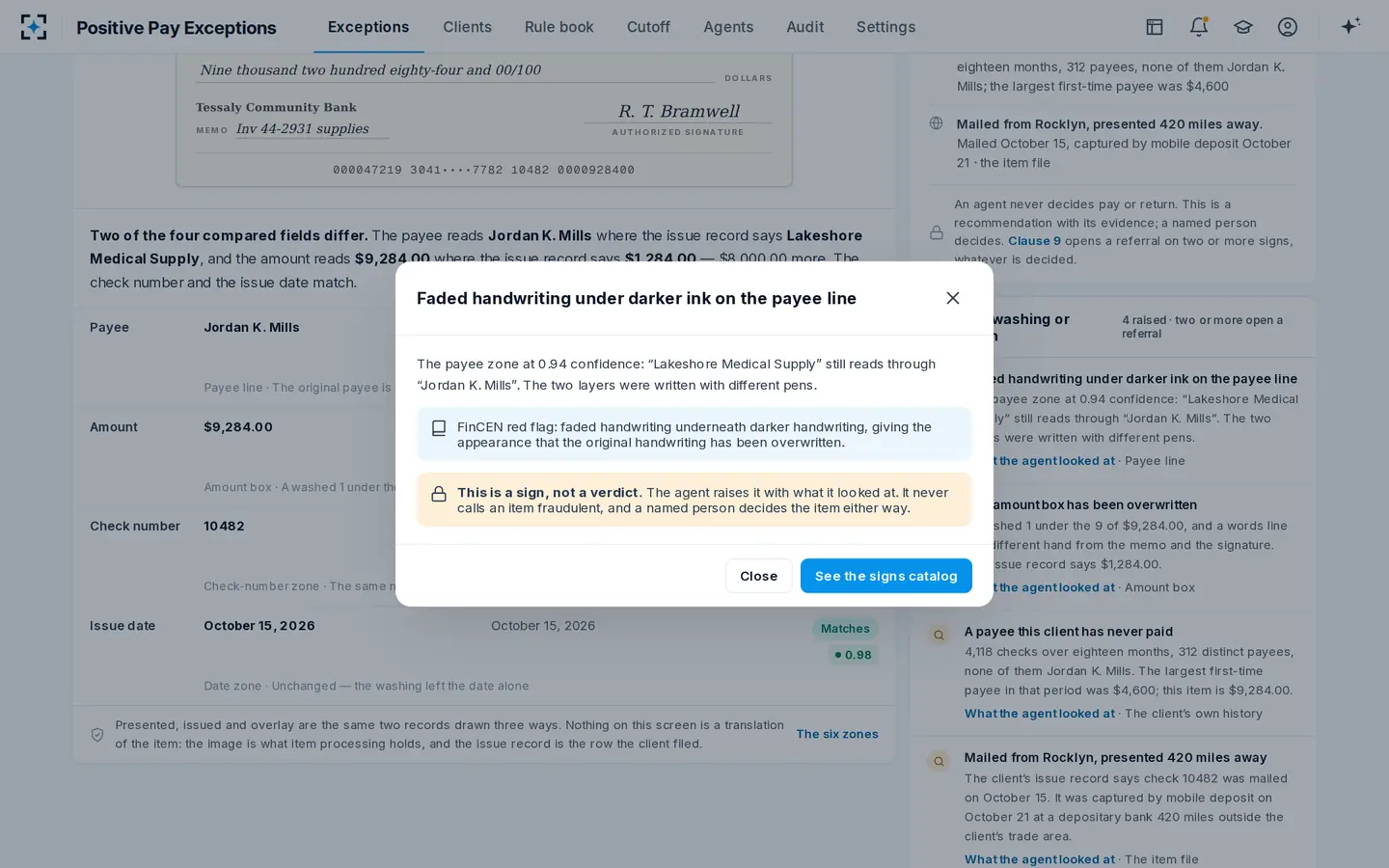Open See the signs catalog
Image resolution: width=1389 pixels, height=868 pixels.
[x=886, y=576]
